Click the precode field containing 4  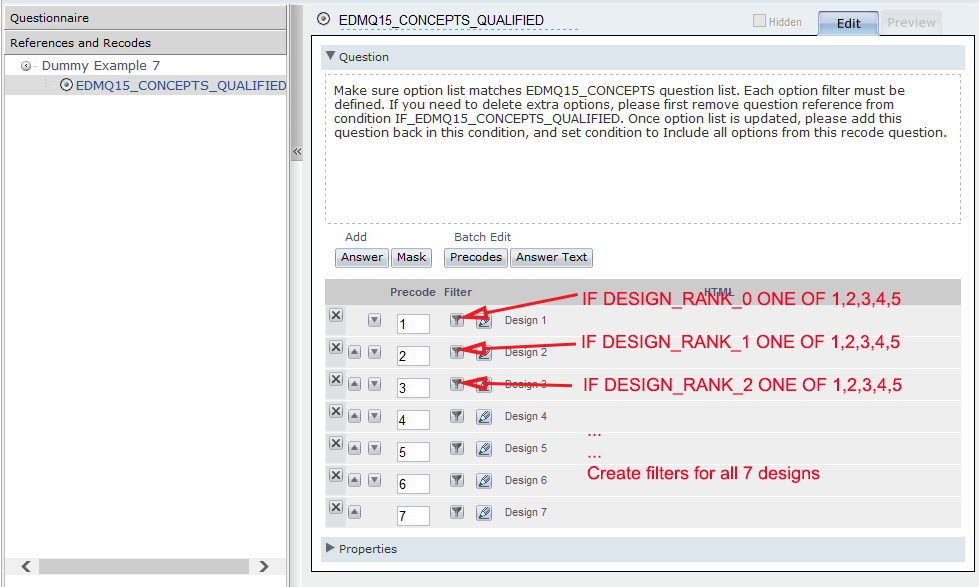[x=413, y=420]
